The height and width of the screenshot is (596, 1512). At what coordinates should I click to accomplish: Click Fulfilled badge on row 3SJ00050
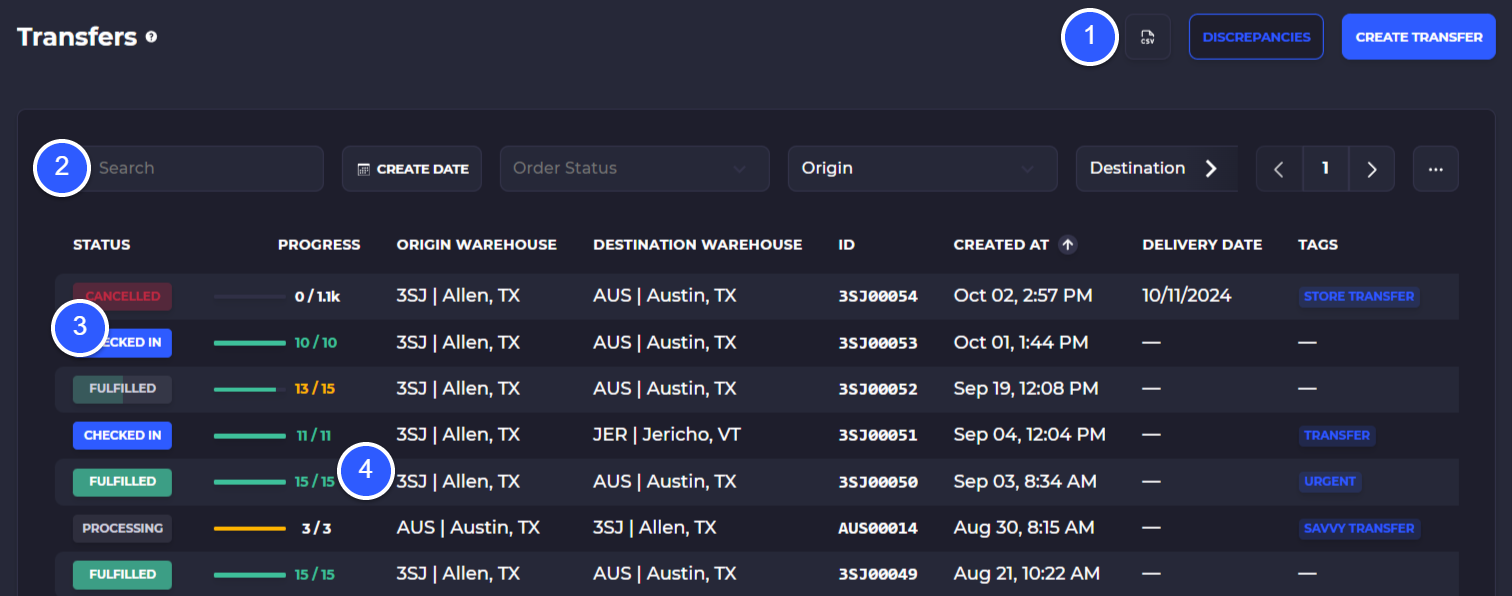pyautogui.click(x=122, y=481)
